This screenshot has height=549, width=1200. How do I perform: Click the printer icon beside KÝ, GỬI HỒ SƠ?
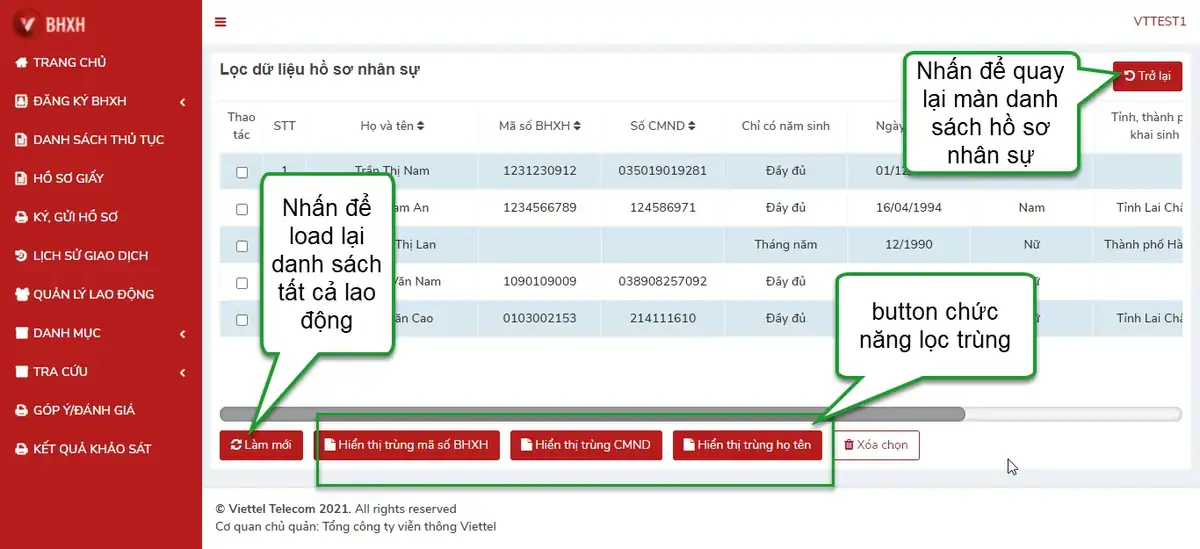(x=20, y=217)
